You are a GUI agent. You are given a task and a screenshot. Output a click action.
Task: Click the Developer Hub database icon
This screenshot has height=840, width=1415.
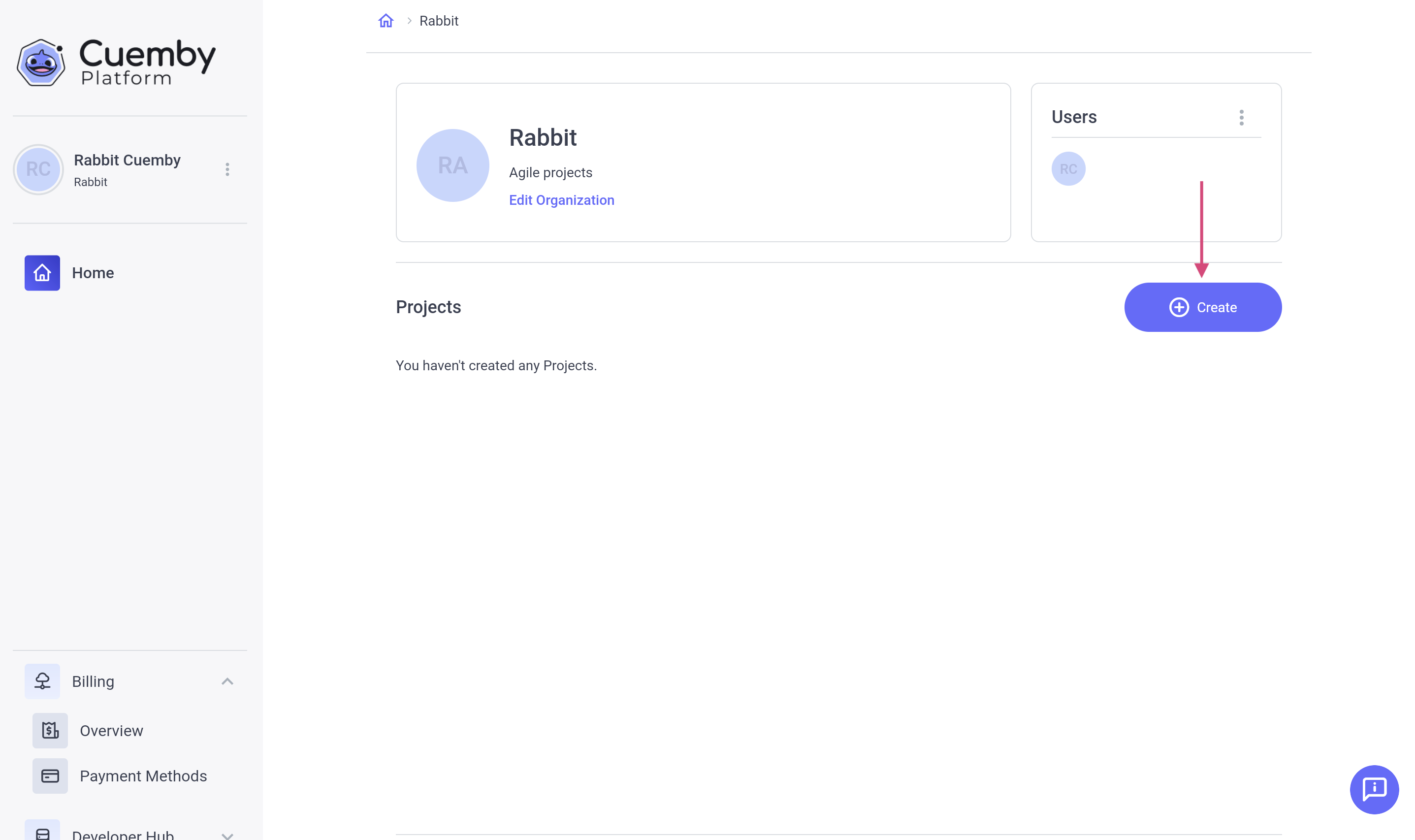[x=42, y=832]
